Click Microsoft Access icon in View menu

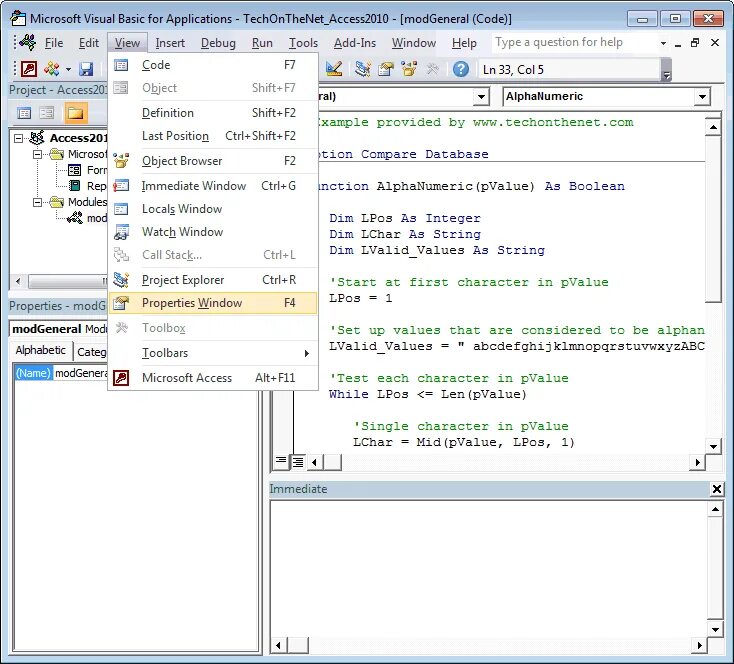121,378
